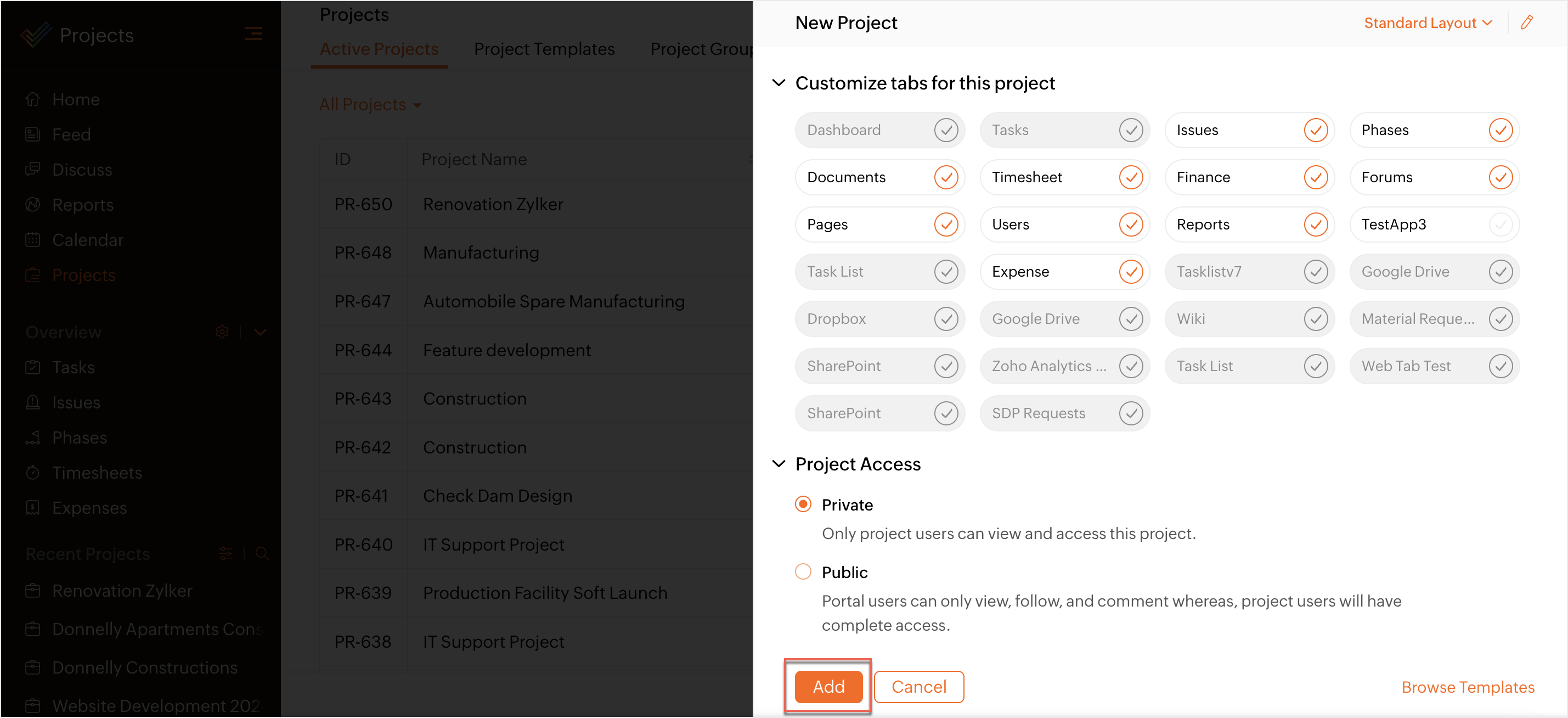
Task: Select the Public access radio button
Action: coord(803,572)
